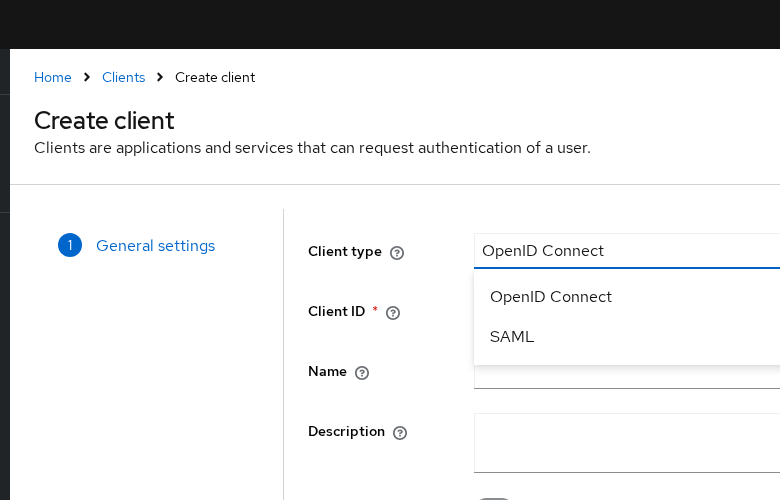Viewport: 780px width, 500px height.
Task: Collapse the Client type dropdown showing OpenID Connect
Action: click(627, 251)
